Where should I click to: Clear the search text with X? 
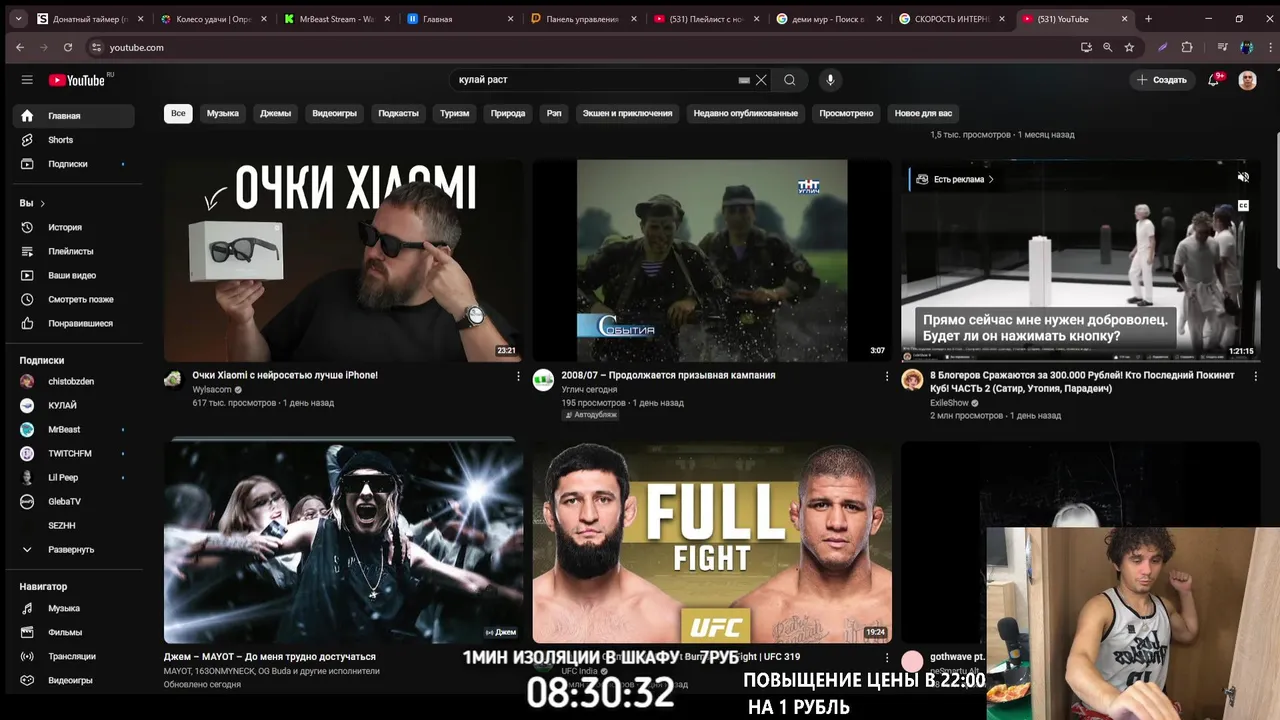[761, 80]
